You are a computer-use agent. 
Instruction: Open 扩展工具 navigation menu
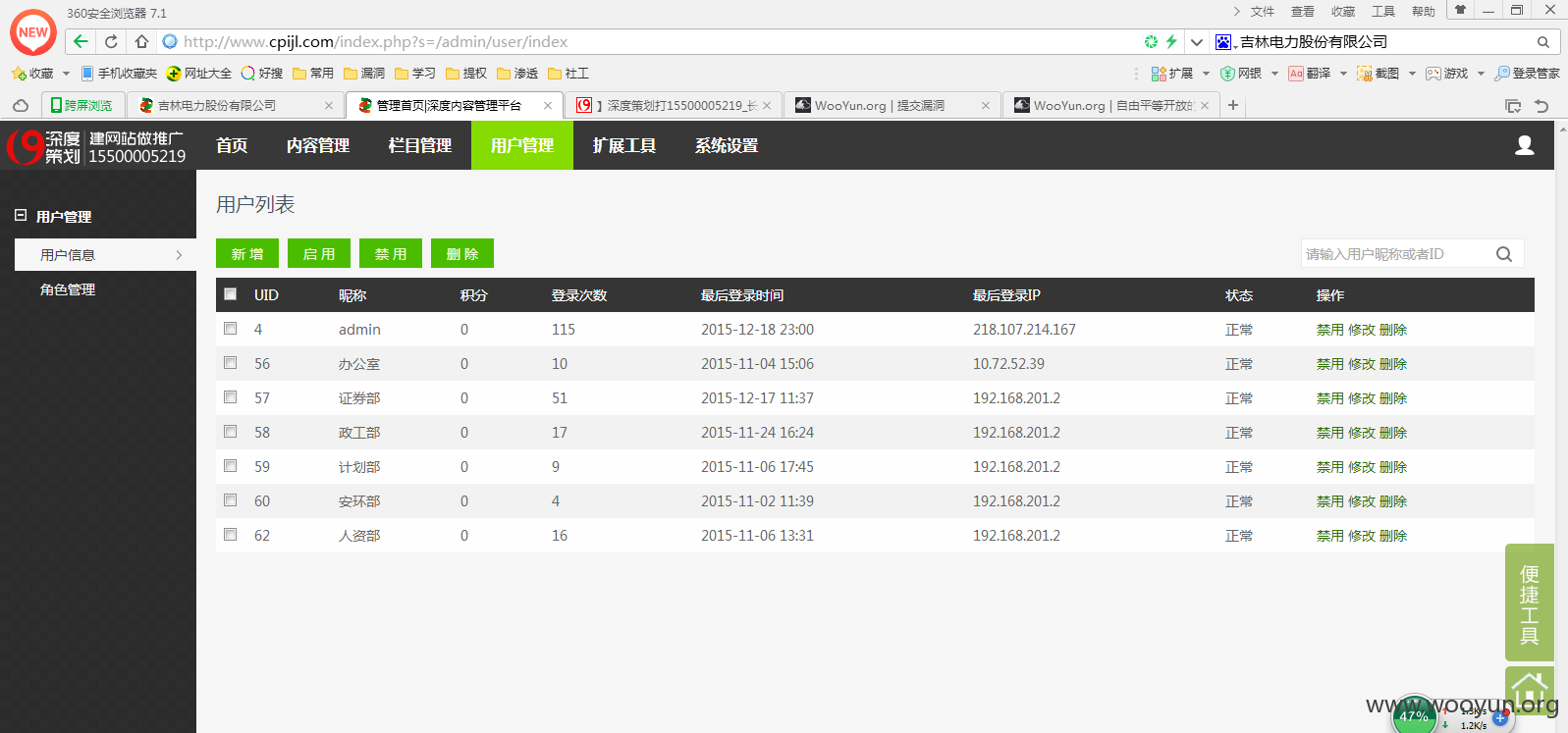(624, 145)
